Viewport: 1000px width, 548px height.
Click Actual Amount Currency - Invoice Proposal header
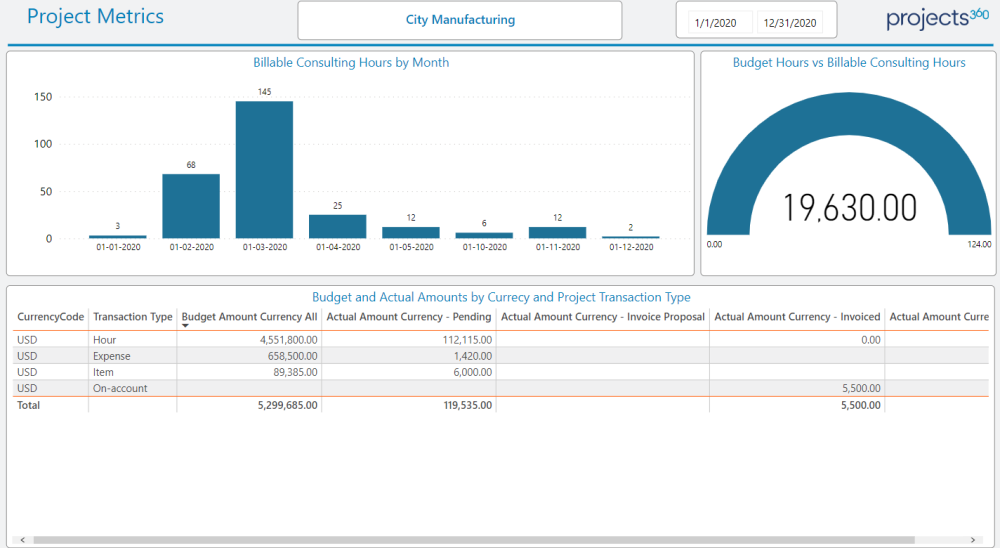click(602, 317)
